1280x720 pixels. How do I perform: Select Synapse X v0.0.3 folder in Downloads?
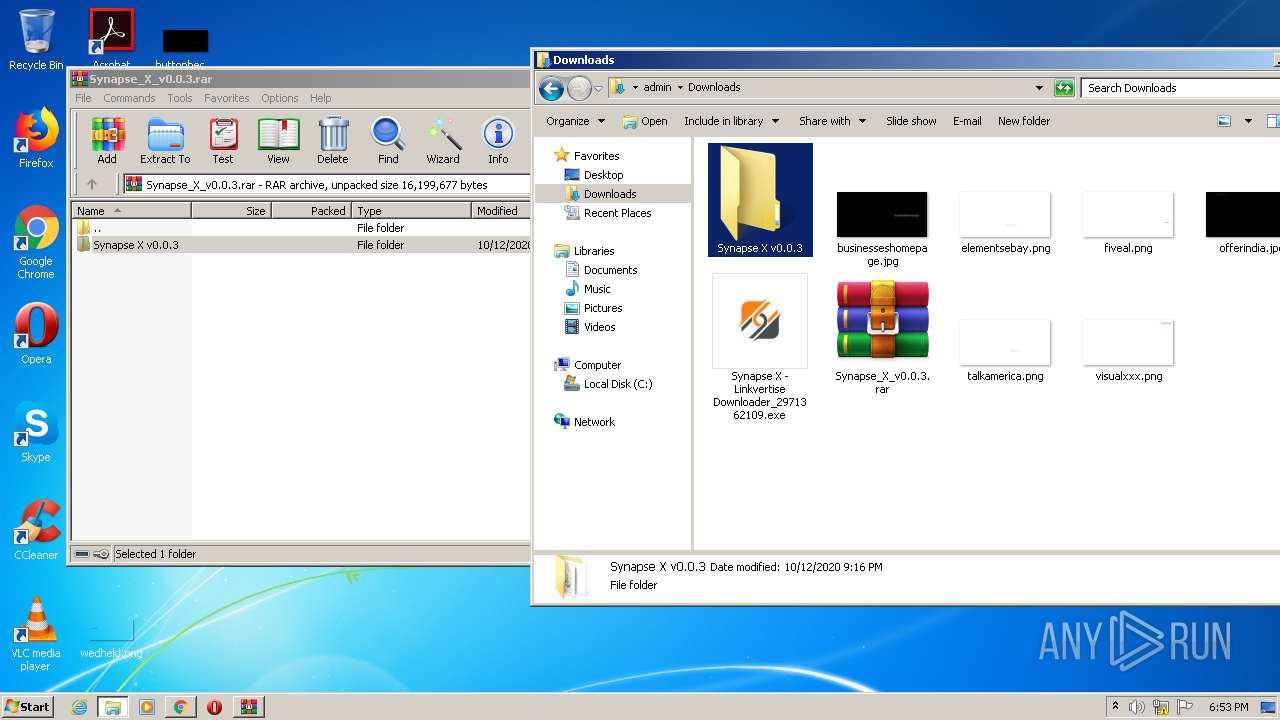coord(760,200)
